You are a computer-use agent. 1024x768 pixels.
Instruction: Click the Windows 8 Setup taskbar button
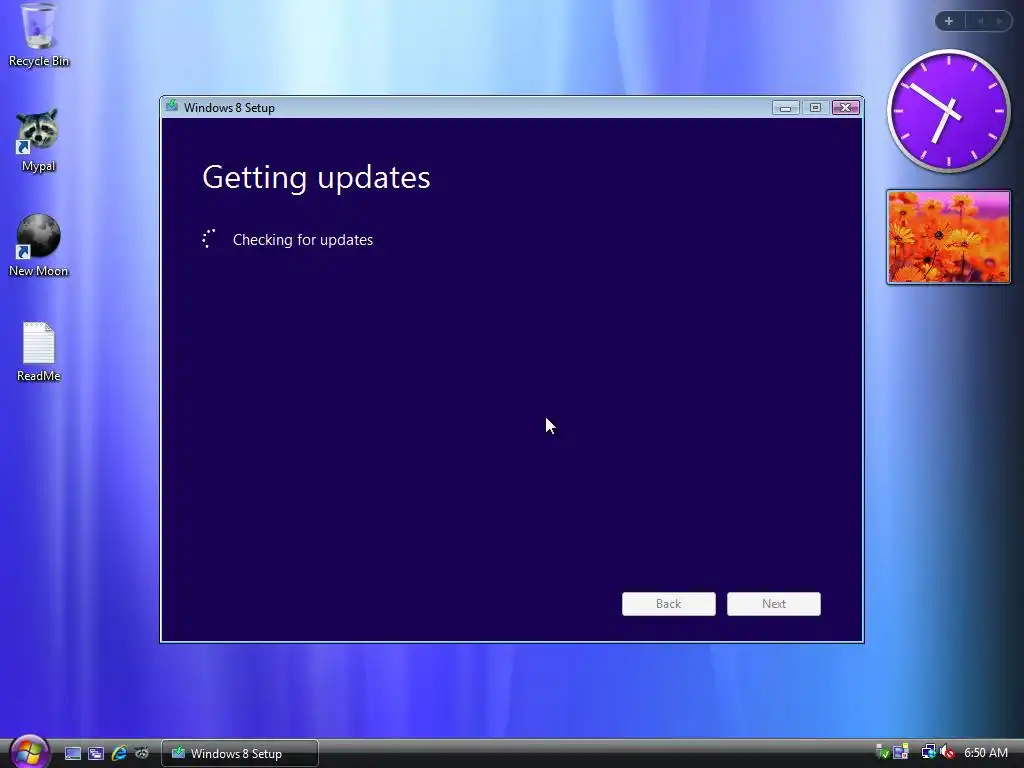[x=240, y=753]
